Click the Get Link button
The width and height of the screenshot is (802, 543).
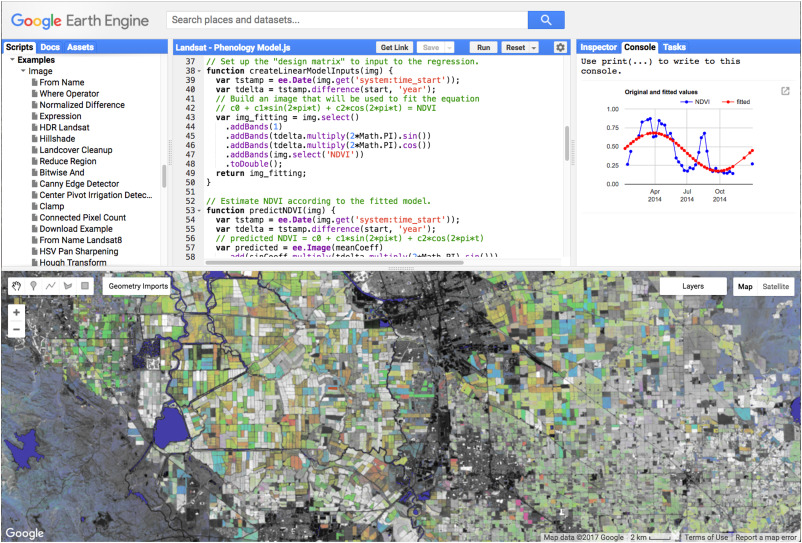pyautogui.click(x=395, y=47)
